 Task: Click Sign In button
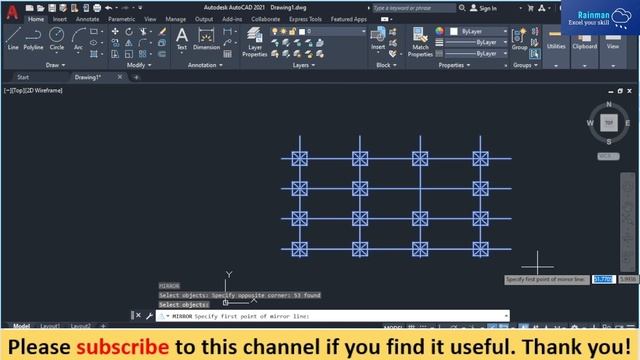point(484,8)
